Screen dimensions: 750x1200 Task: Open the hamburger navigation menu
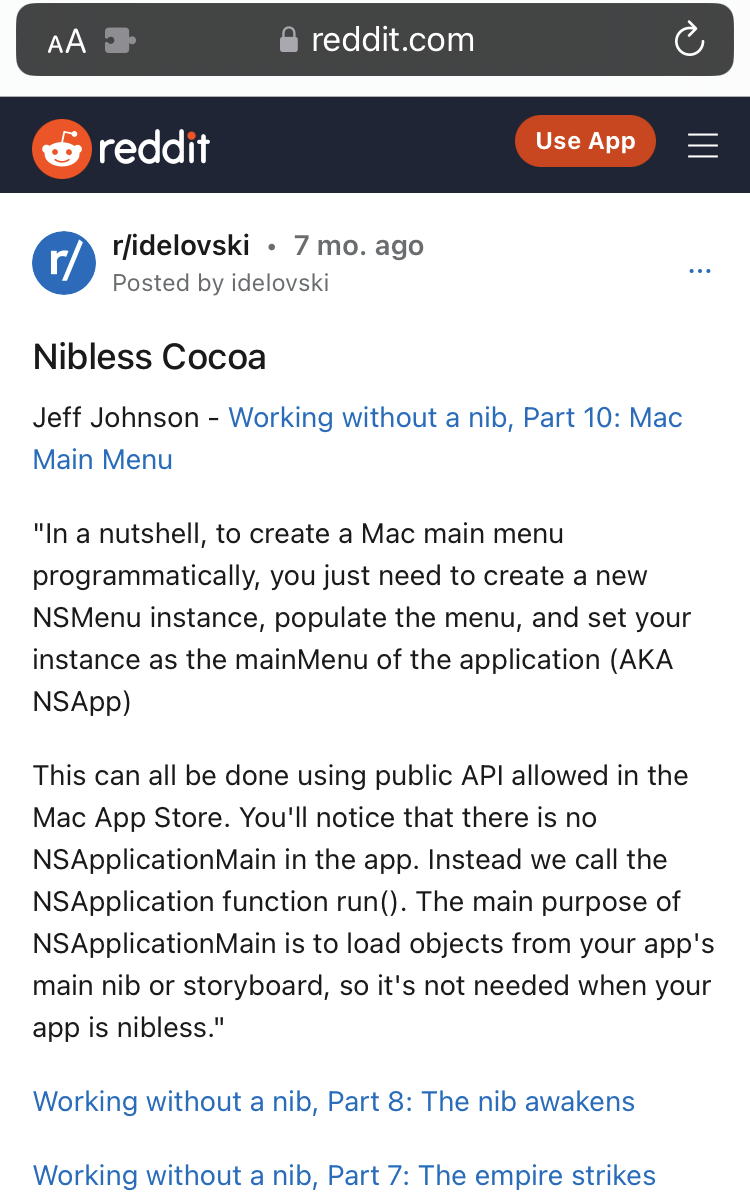(x=703, y=145)
